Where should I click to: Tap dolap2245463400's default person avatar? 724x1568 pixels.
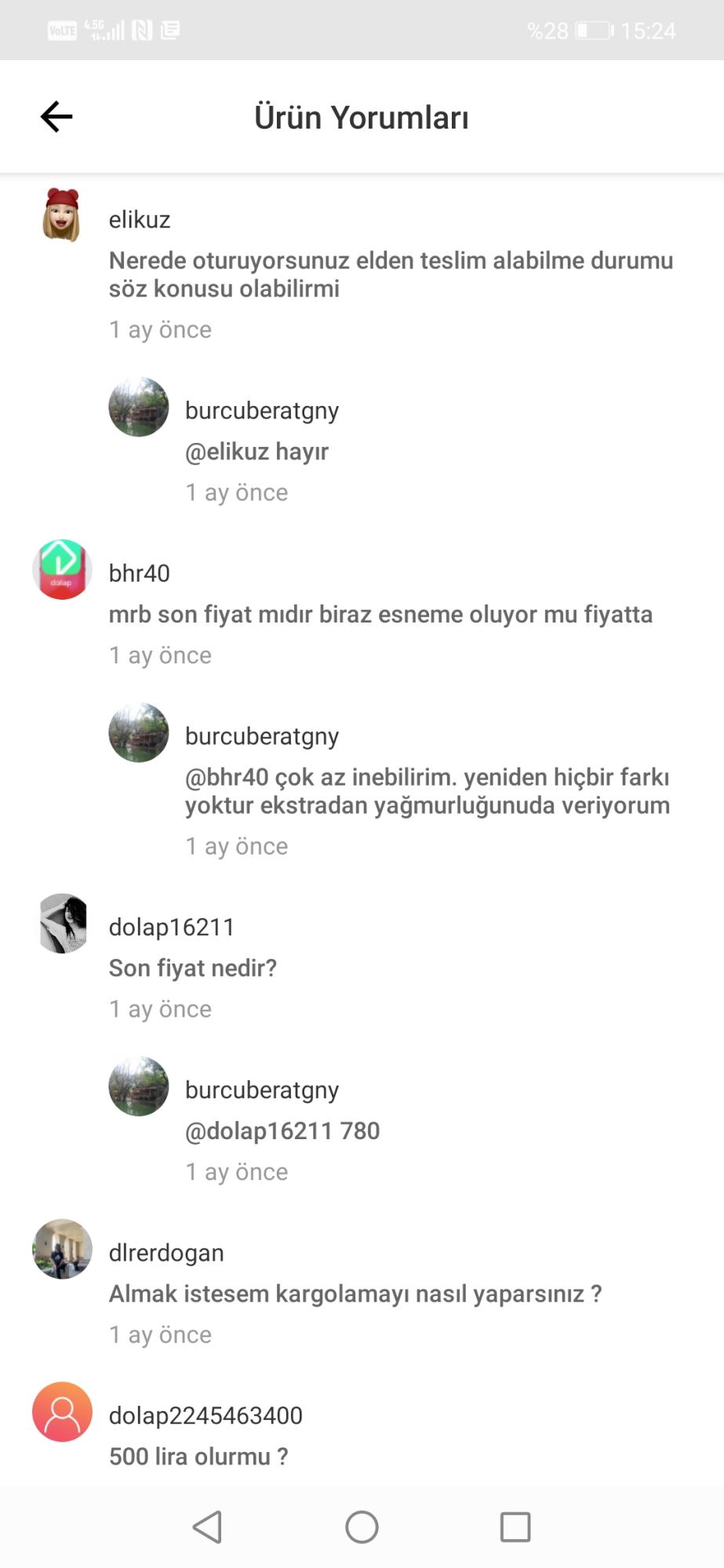[62, 1412]
